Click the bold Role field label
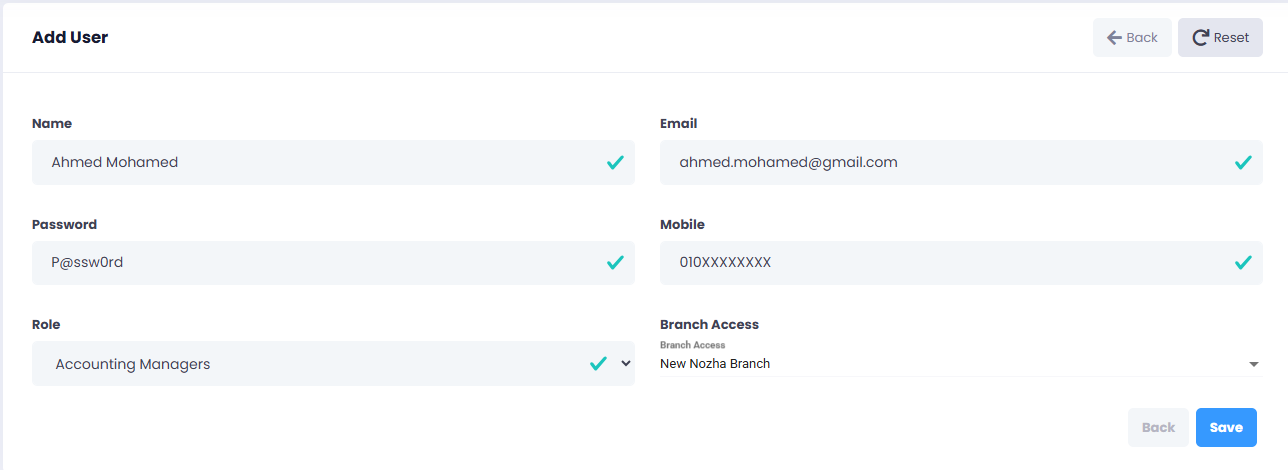The width and height of the screenshot is (1288, 470). coord(46,324)
